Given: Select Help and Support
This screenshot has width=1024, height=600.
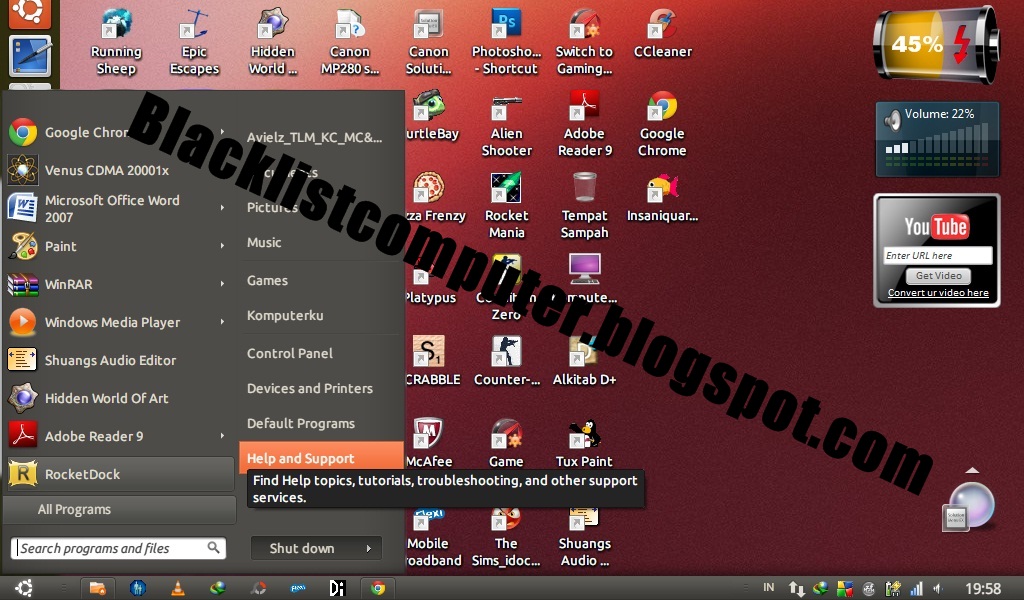Looking at the screenshot, I should [321, 457].
